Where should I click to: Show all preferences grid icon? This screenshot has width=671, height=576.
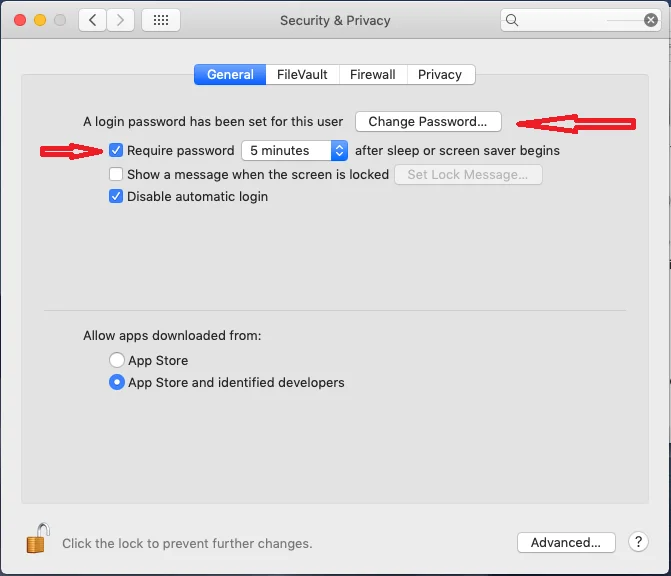161,20
